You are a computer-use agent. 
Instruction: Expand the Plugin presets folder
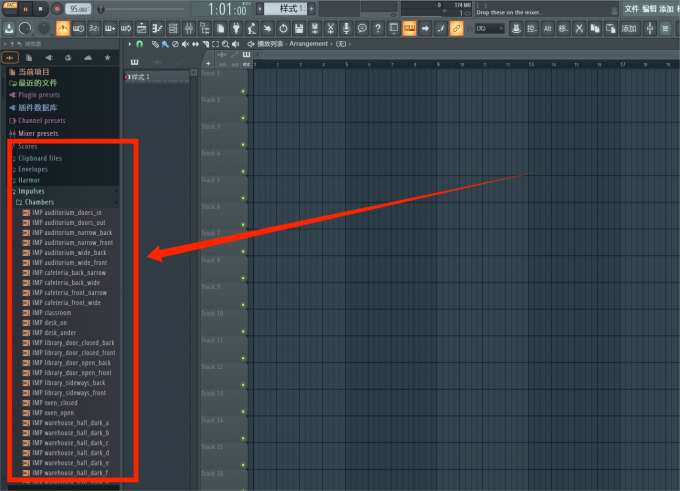[x=35, y=95]
